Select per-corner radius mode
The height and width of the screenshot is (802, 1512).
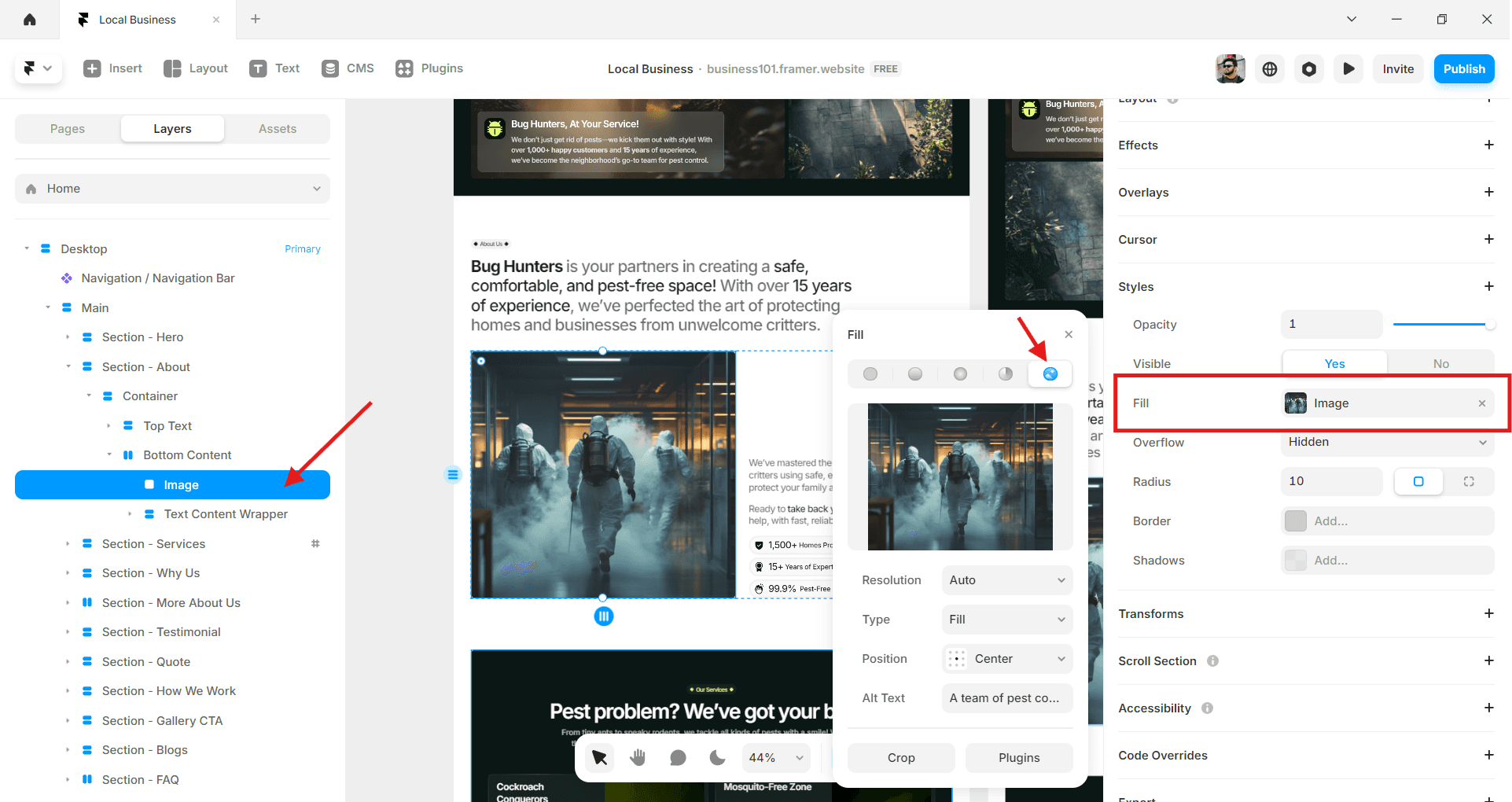tap(1469, 481)
